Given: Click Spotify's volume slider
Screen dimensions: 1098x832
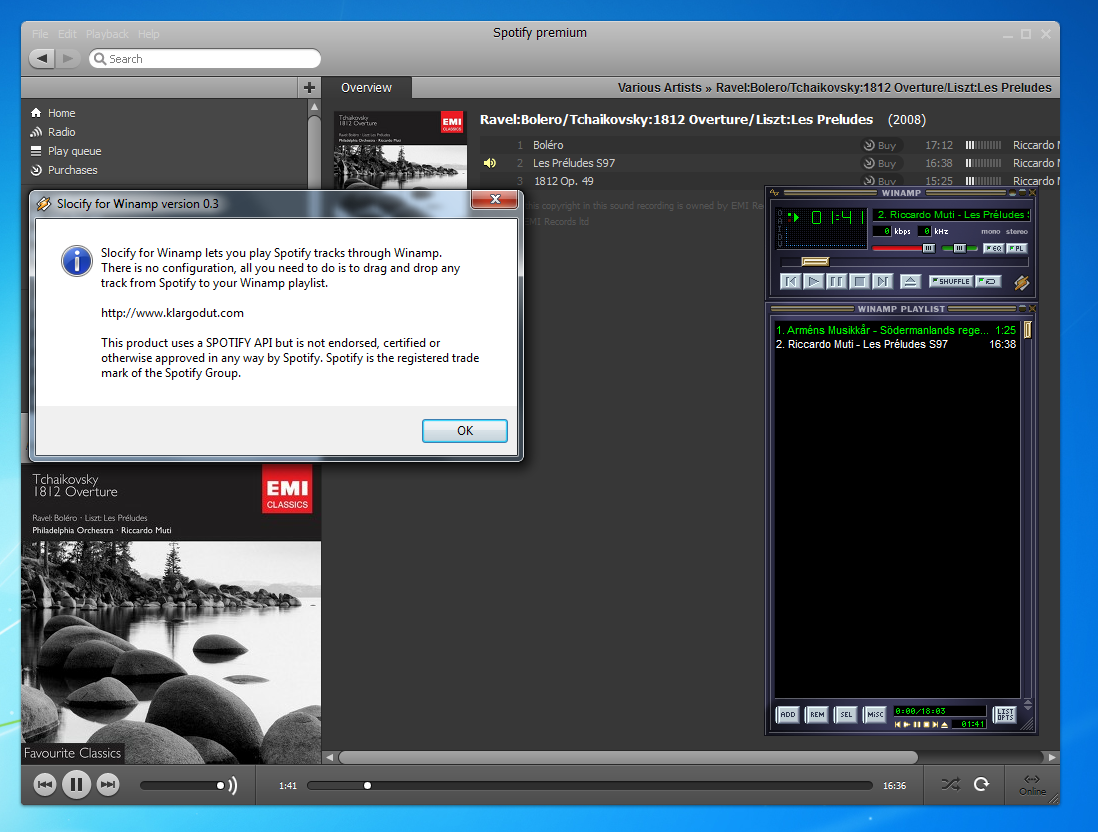Looking at the screenshot, I should click(x=182, y=785).
